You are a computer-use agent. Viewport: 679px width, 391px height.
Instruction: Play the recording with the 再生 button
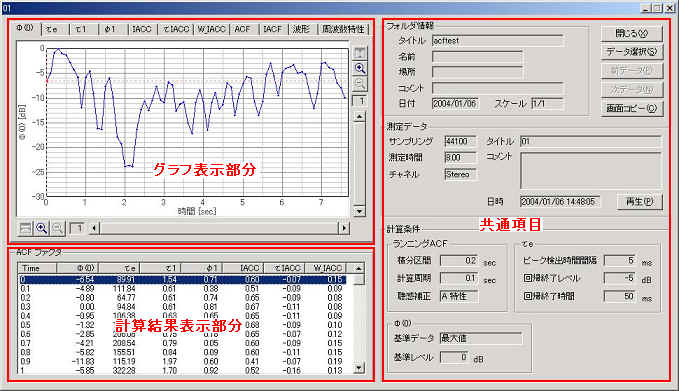(640, 201)
